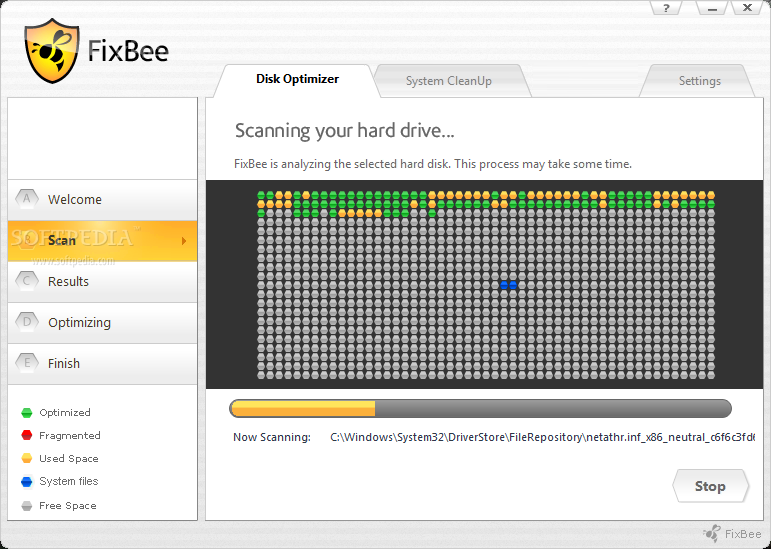Click the 'Optimized' legend label

(x=65, y=412)
